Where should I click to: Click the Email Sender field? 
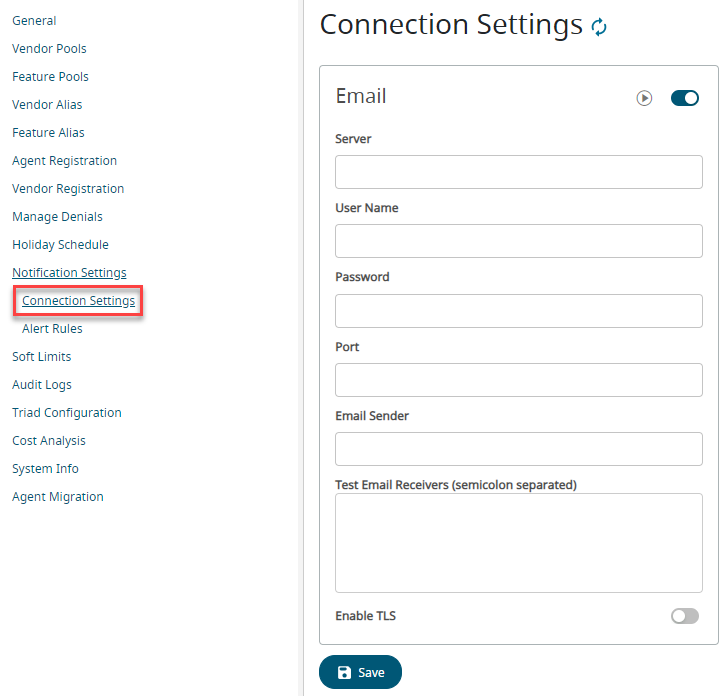518,449
